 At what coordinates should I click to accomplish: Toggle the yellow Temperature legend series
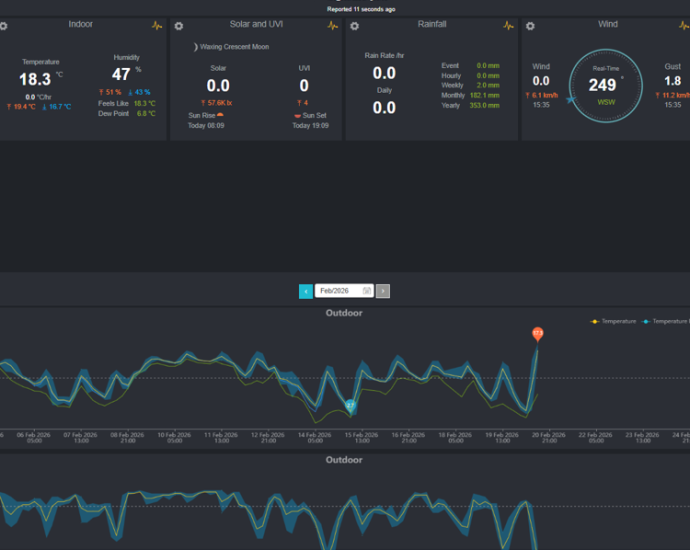(614, 321)
